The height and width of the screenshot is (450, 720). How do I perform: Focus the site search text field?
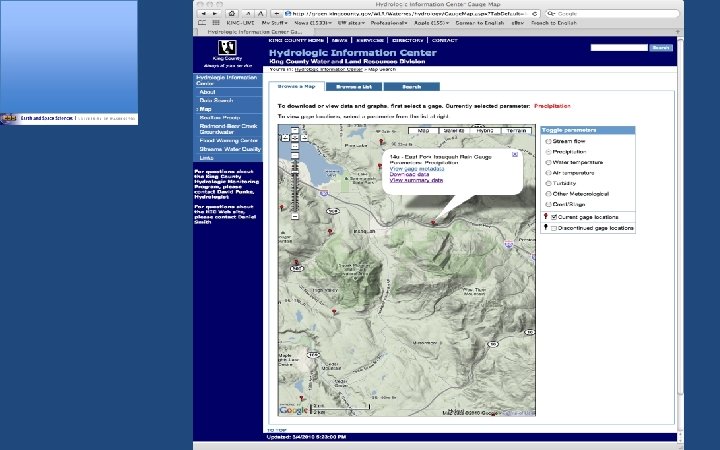pyautogui.click(x=619, y=48)
